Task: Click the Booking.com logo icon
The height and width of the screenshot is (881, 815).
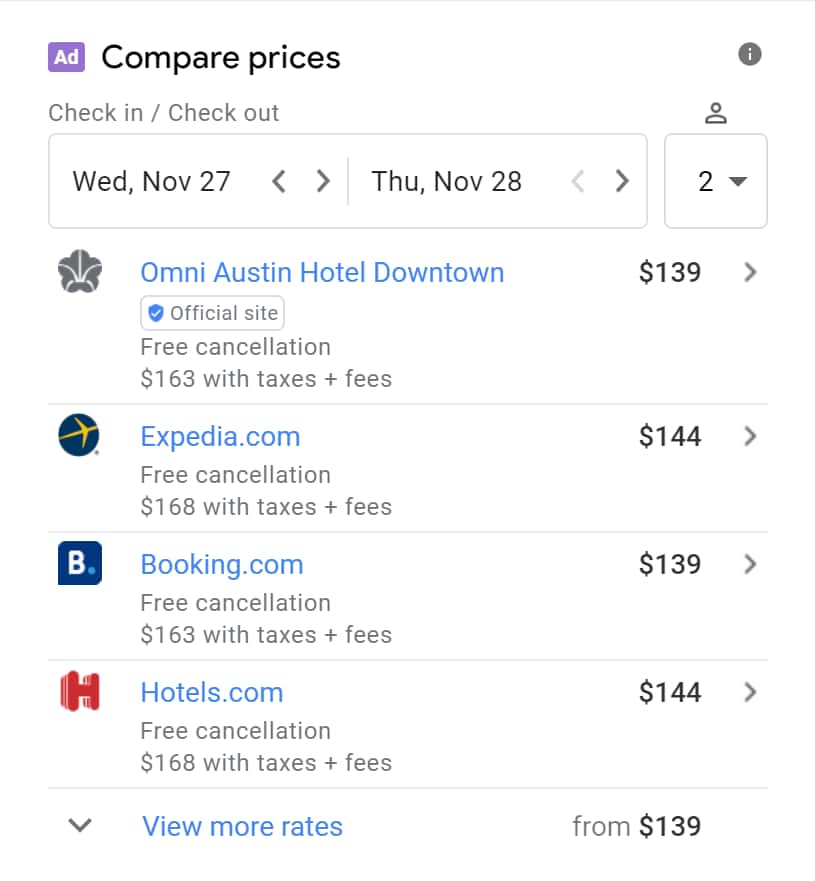Action: coord(80,564)
